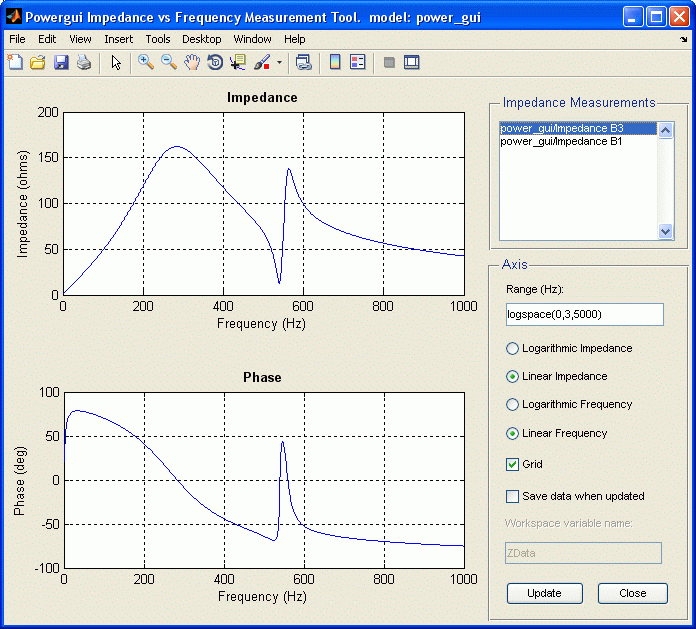Select the Edit Plot arrow tool
This screenshot has height=629, width=696.
[116, 62]
